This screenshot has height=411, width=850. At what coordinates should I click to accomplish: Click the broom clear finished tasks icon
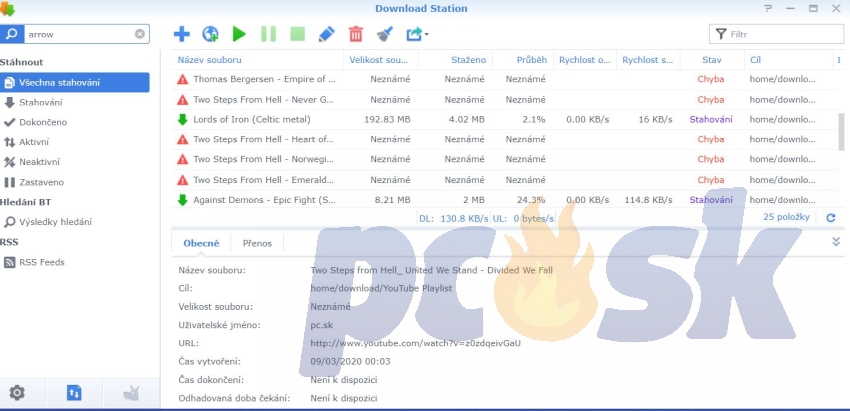[x=384, y=34]
